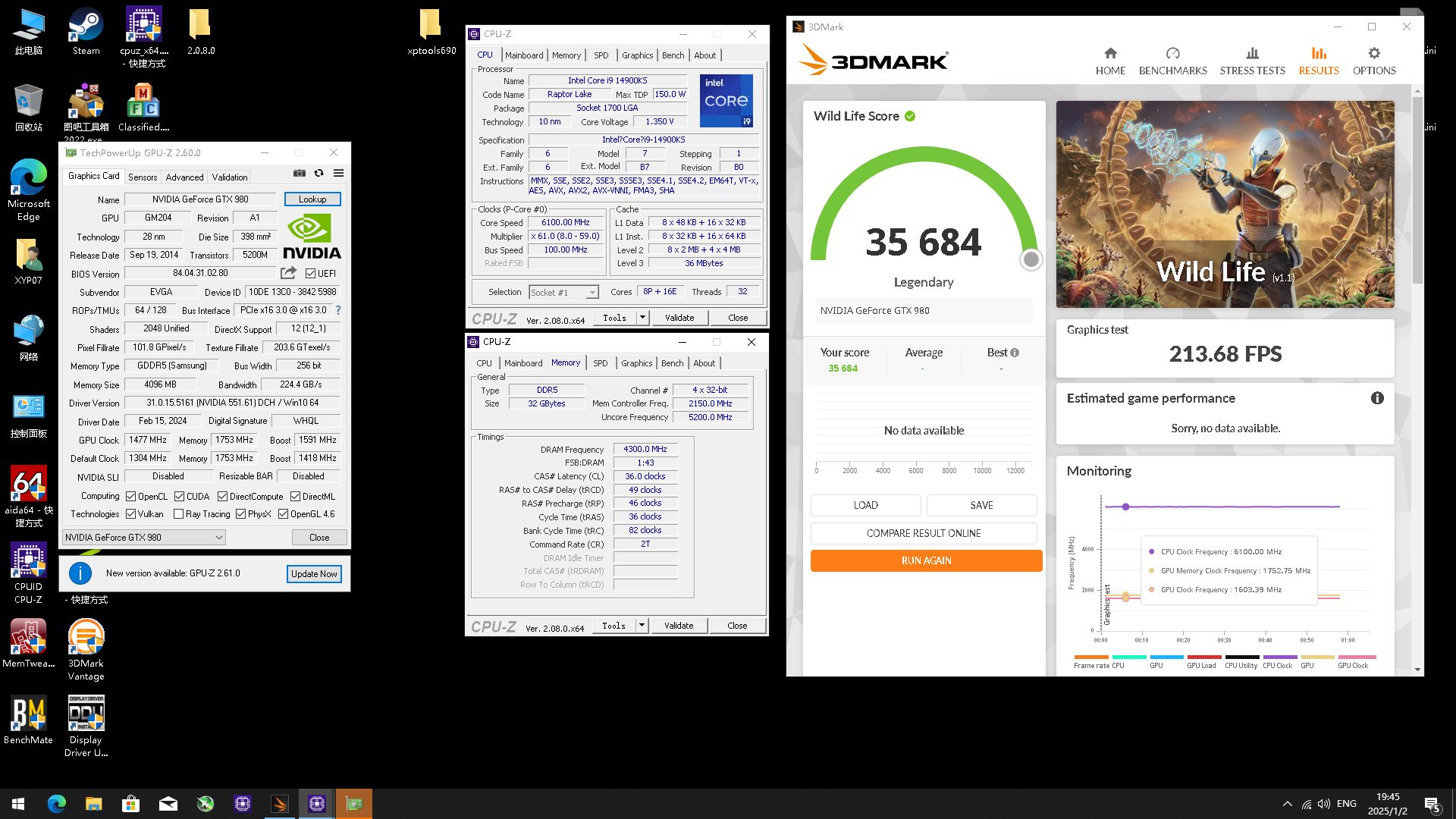Click the Bus Interface question mark
The width and height of the screenshot is (1456, 819).
338,310
